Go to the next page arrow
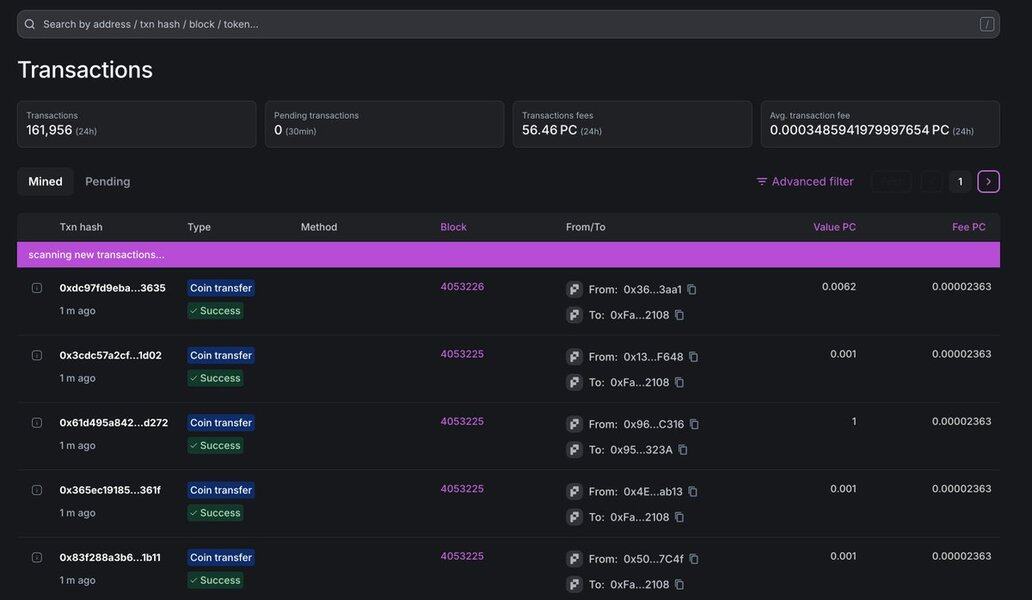 tap(988, 182)
